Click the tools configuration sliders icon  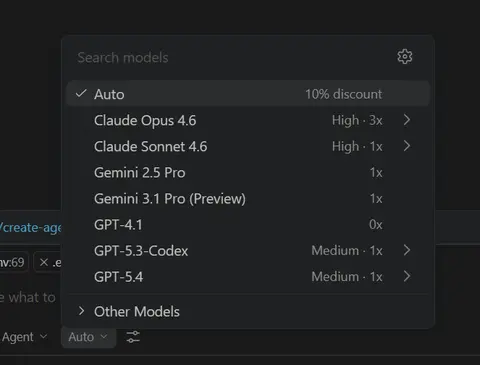pos(133,337)
